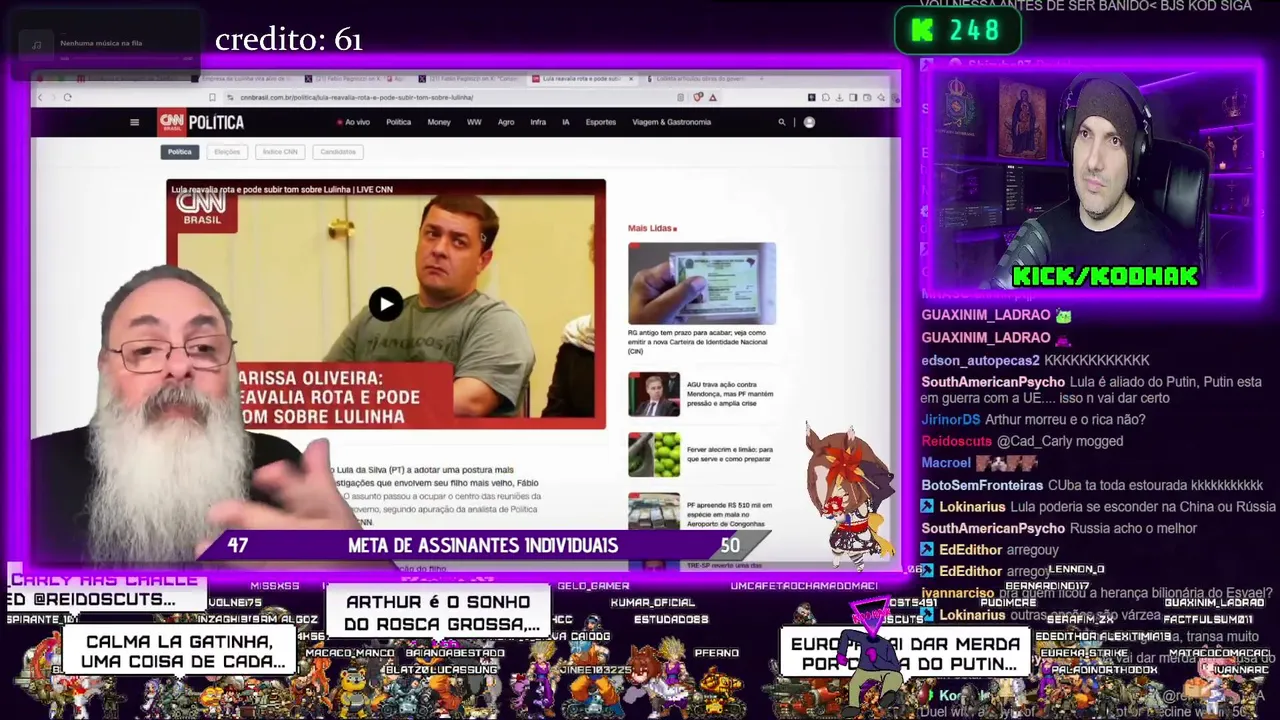The image size is (1280, 720).
Task: Click chat username 'Reidoscuts'
Action: tap(957, 441)
